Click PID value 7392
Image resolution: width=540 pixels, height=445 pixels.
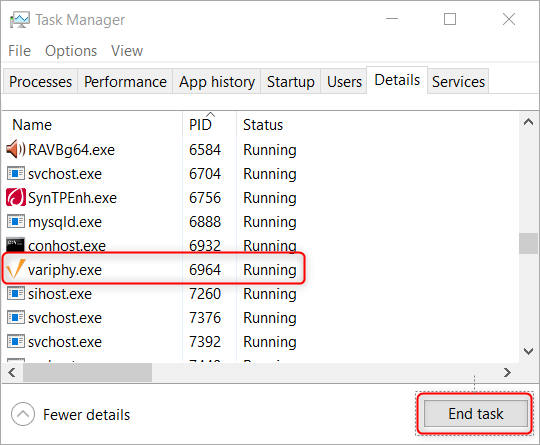click(x=205, y=342)
